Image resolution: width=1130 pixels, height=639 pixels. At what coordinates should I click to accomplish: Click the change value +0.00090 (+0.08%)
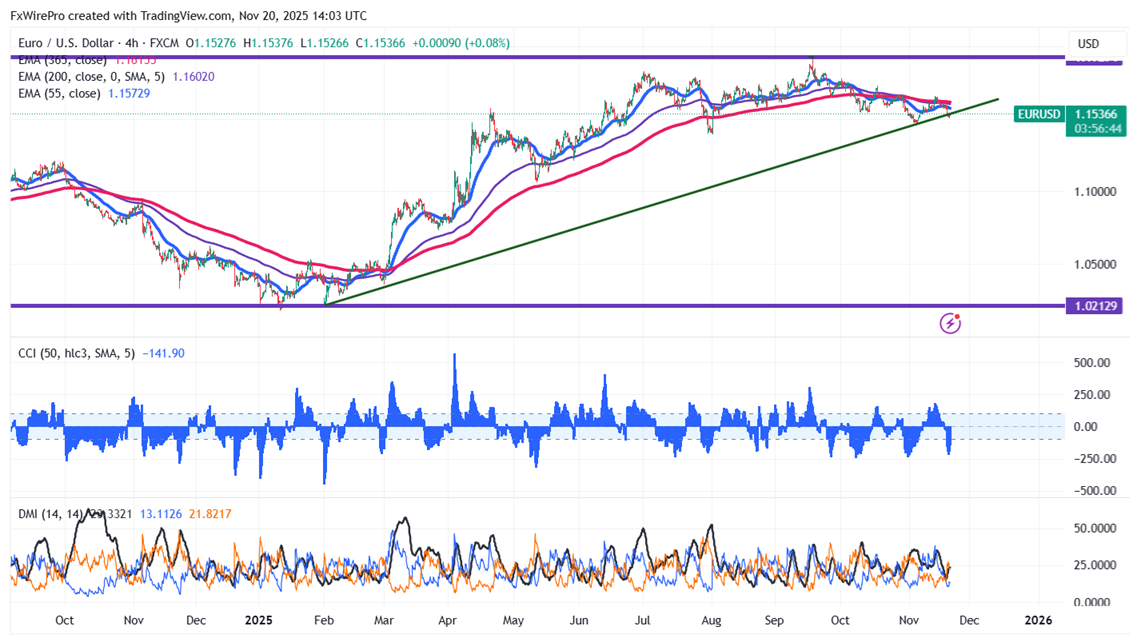[461, 43]
